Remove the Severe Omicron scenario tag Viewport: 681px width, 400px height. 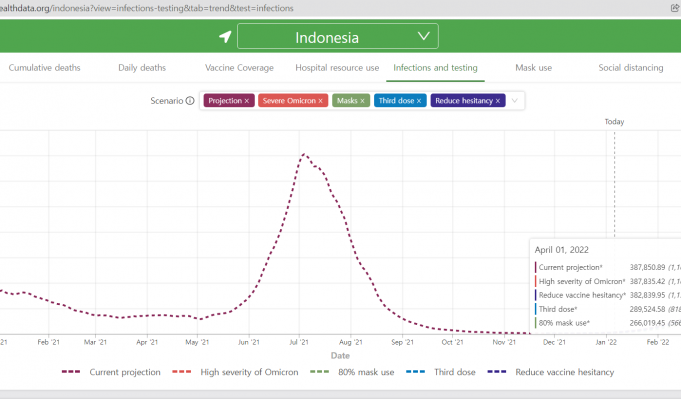(x=320, y=101)
